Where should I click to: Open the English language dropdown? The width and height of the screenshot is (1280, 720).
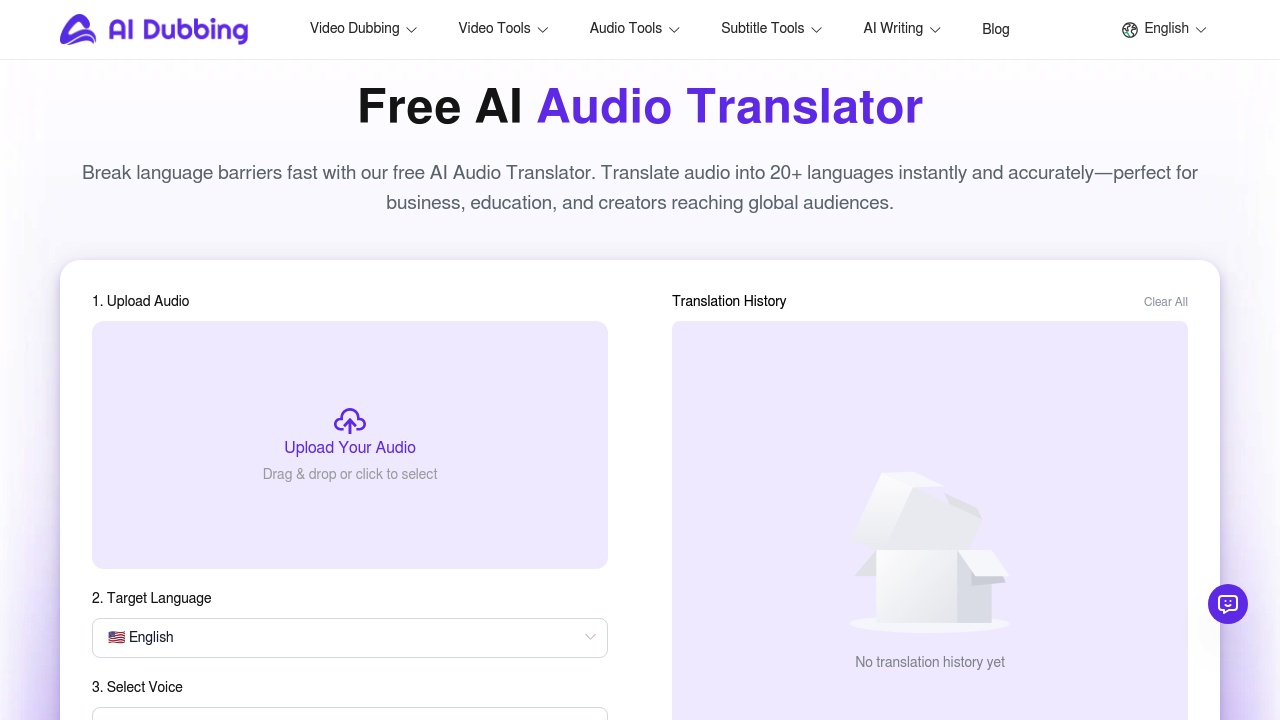(1164, 29)
